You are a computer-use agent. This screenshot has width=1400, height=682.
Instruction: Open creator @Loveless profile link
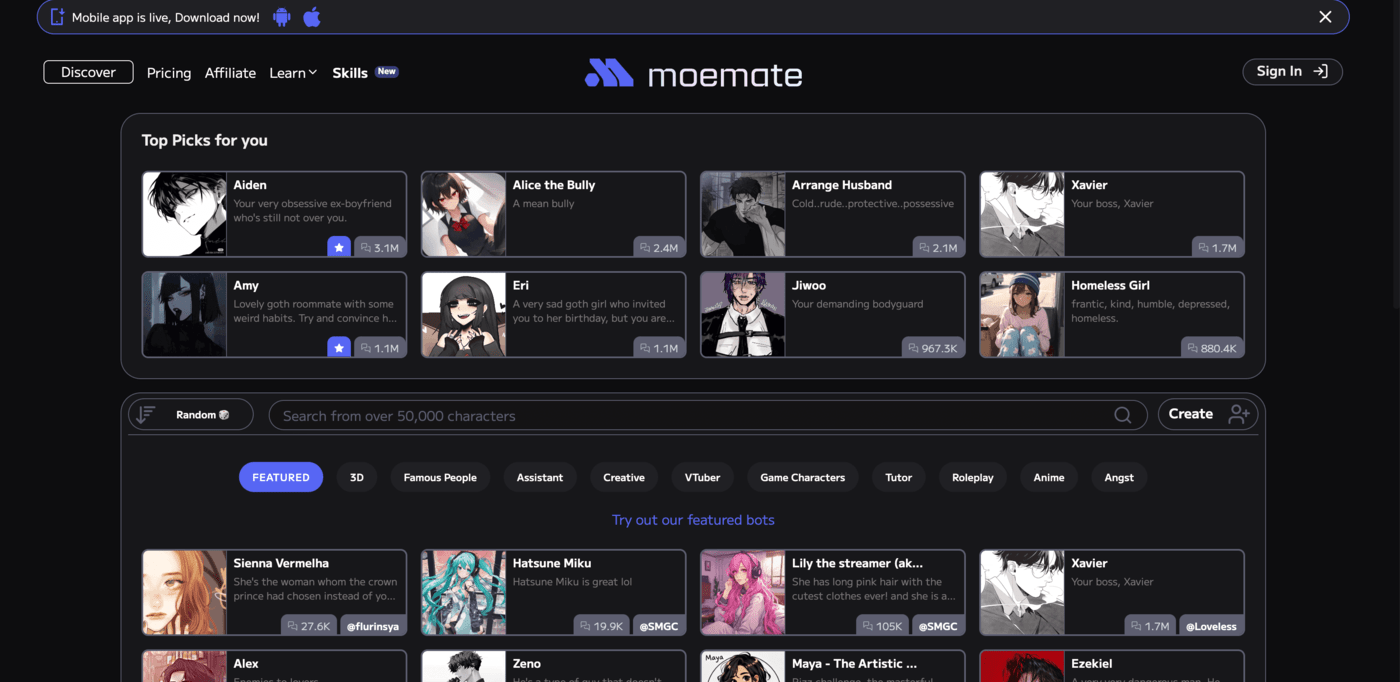coord(1211,626)
